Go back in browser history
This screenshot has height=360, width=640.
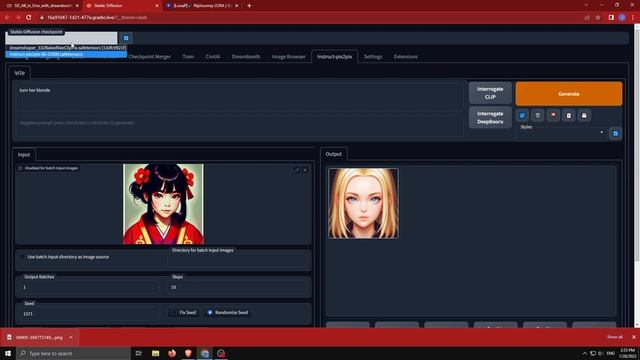tap(7, 18)
